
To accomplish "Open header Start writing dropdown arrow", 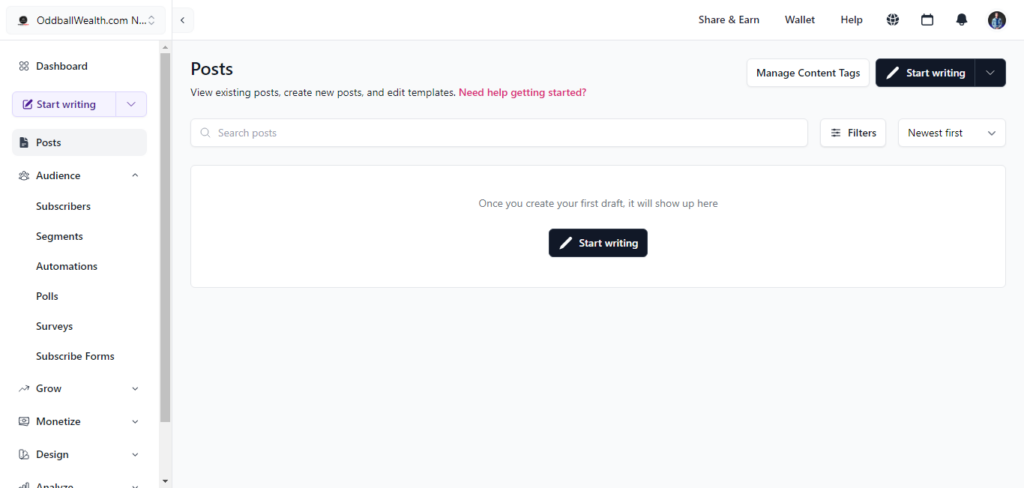I will (x=990, y=73).
